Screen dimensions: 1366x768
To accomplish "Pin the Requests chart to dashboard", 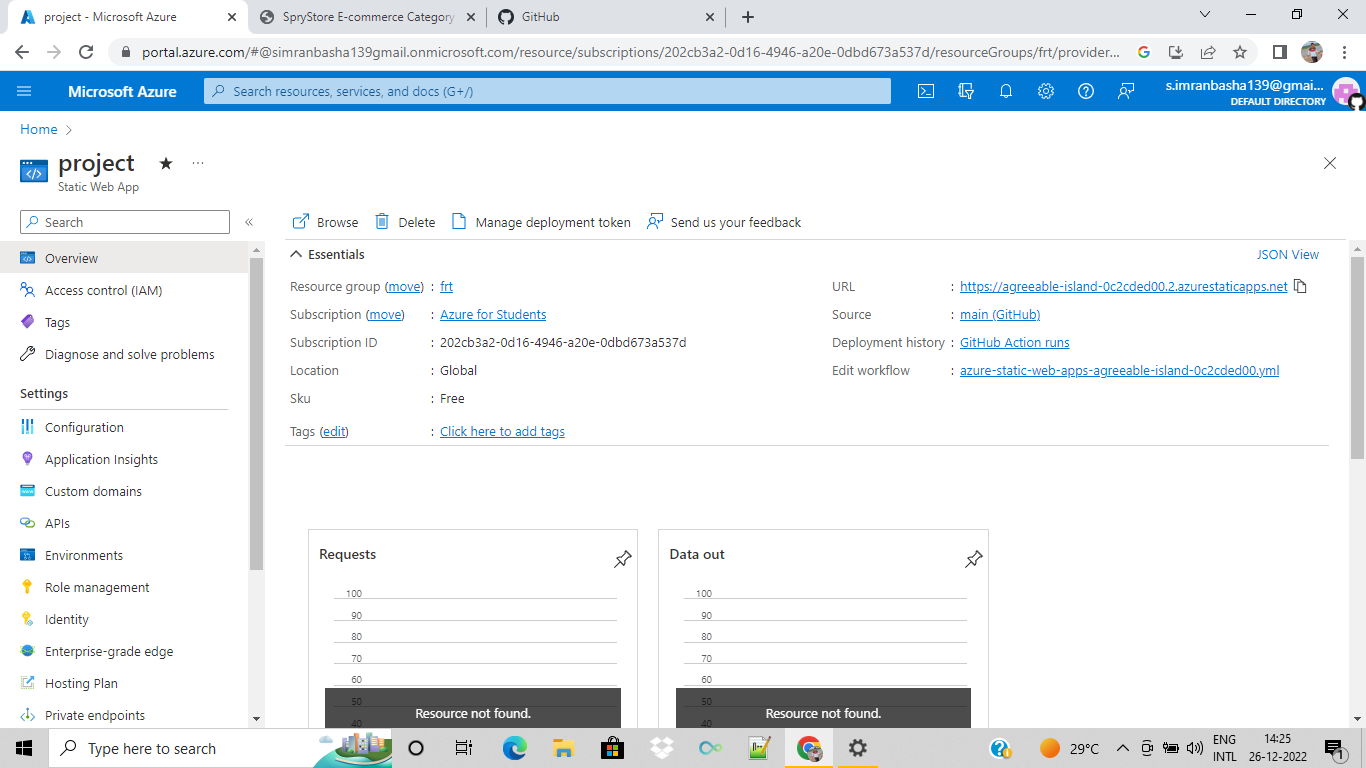I will coord(622,559).
